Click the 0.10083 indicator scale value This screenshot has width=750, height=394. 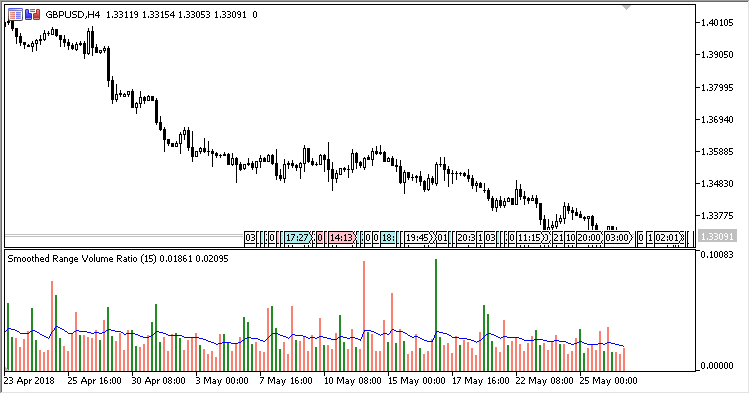(717, 255)
